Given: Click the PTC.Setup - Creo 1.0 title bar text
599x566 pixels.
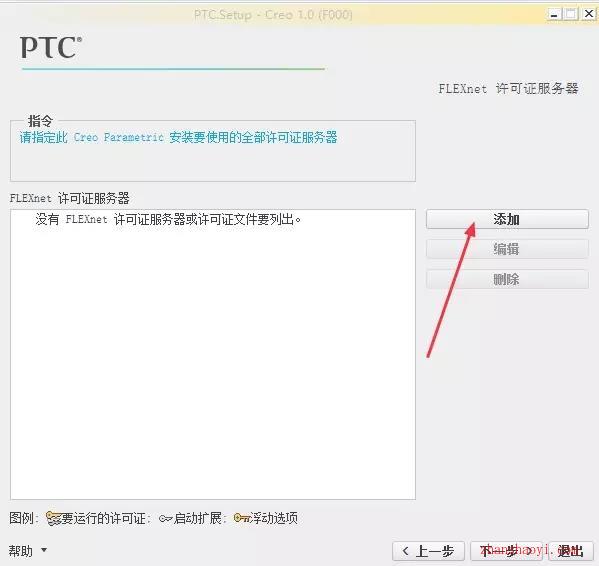Looking at the screenshot, I should tap(273, 15).
